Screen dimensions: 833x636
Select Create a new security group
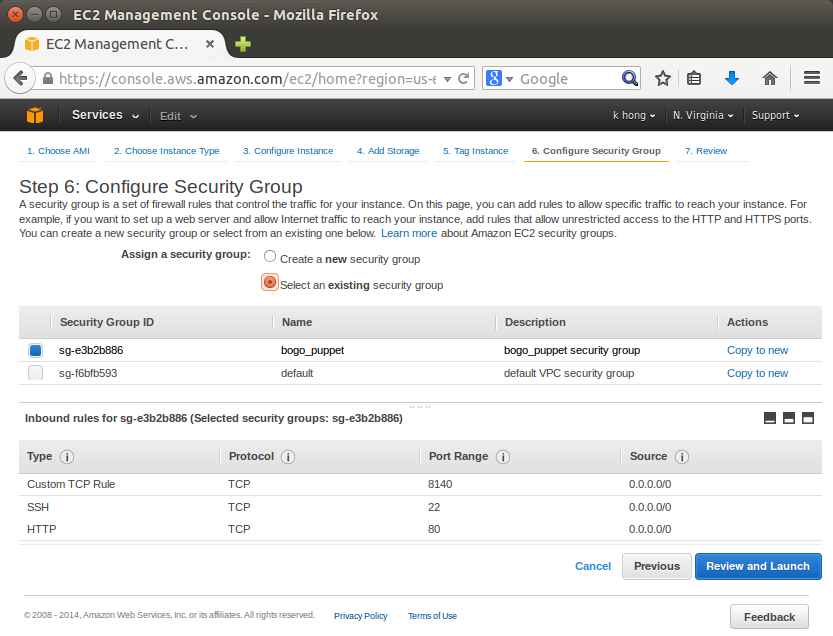270,257
